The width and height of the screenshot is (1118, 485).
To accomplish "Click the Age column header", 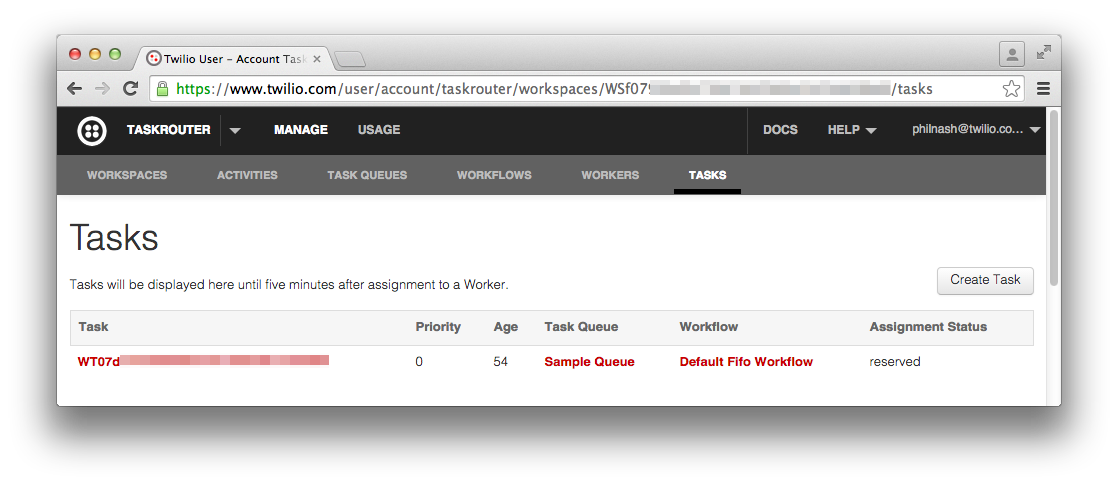I will (x=506, y=327).
